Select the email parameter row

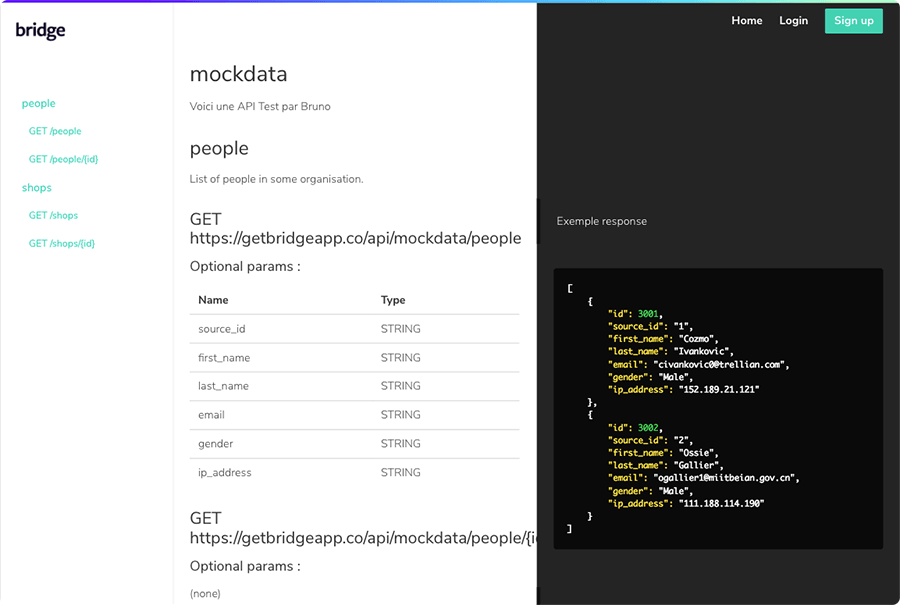click(354, 415)
